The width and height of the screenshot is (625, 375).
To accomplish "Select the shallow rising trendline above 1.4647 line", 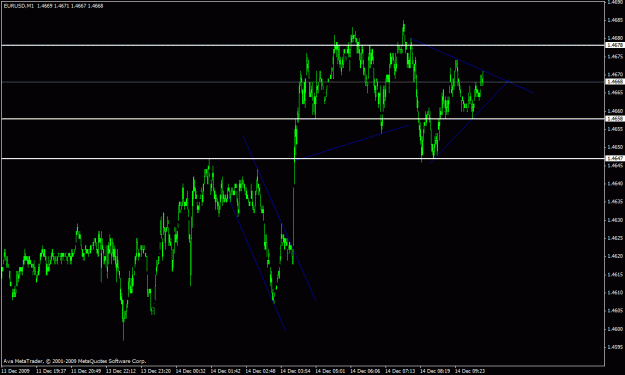I will point(352,142).
